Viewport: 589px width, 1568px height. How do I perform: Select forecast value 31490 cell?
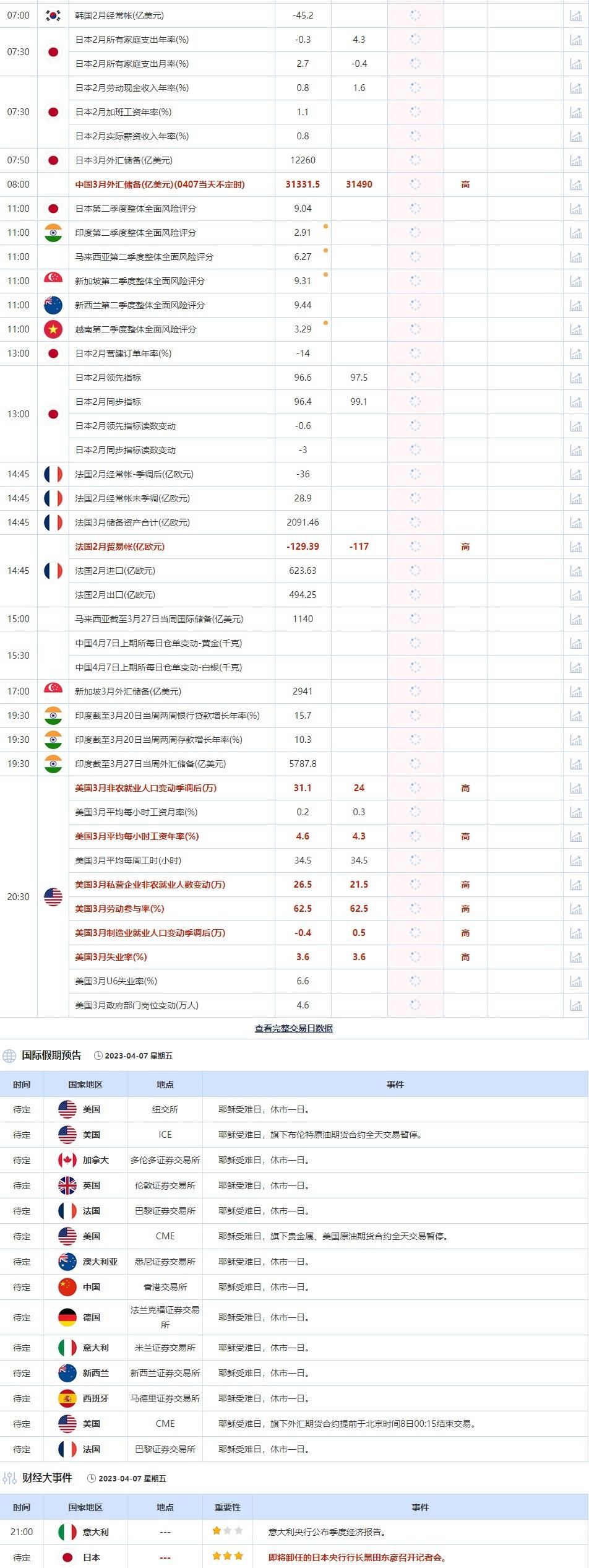point(359,184)
